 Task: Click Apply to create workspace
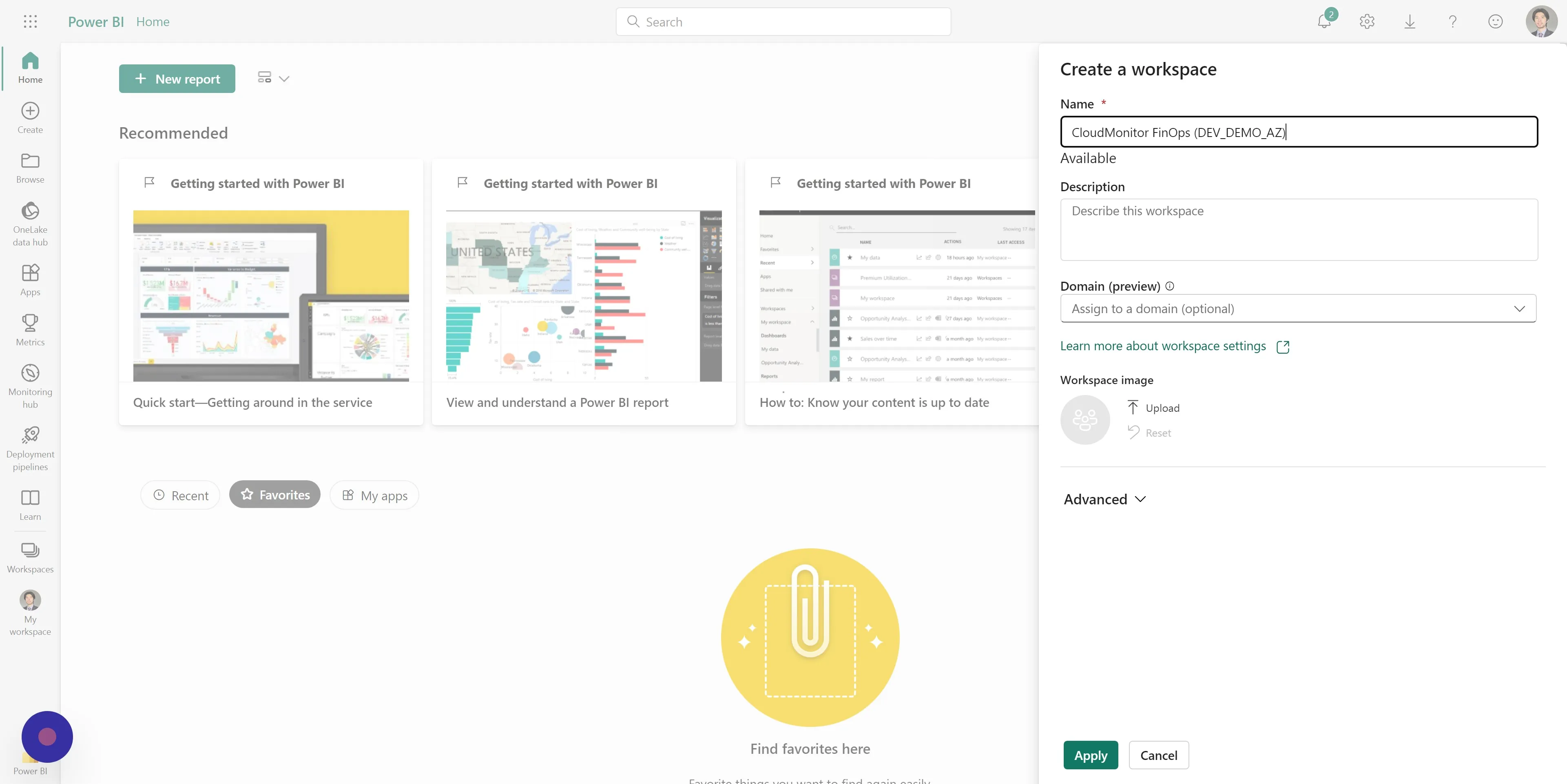1091,755
